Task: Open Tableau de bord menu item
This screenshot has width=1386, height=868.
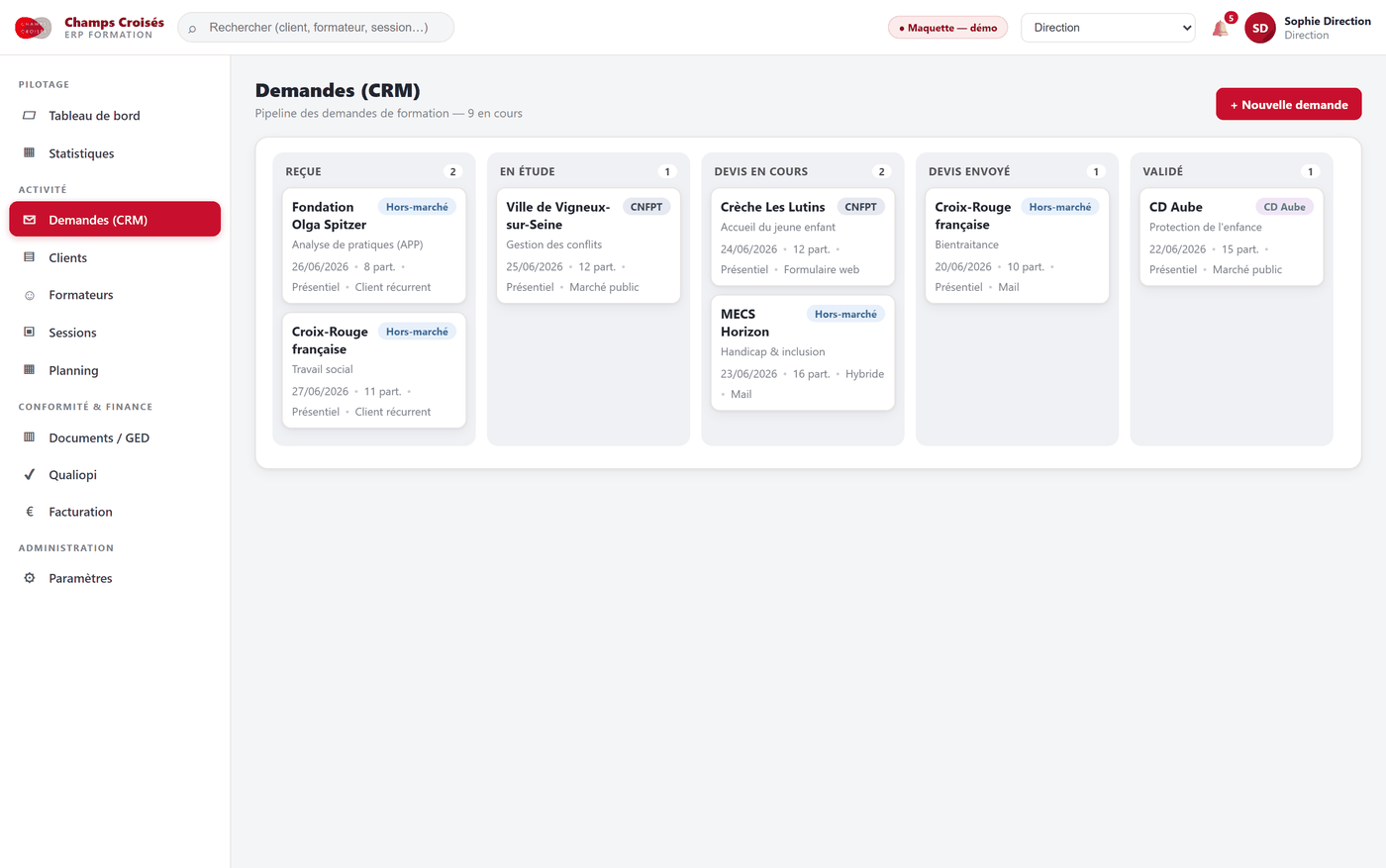Action: click(115, 116)
